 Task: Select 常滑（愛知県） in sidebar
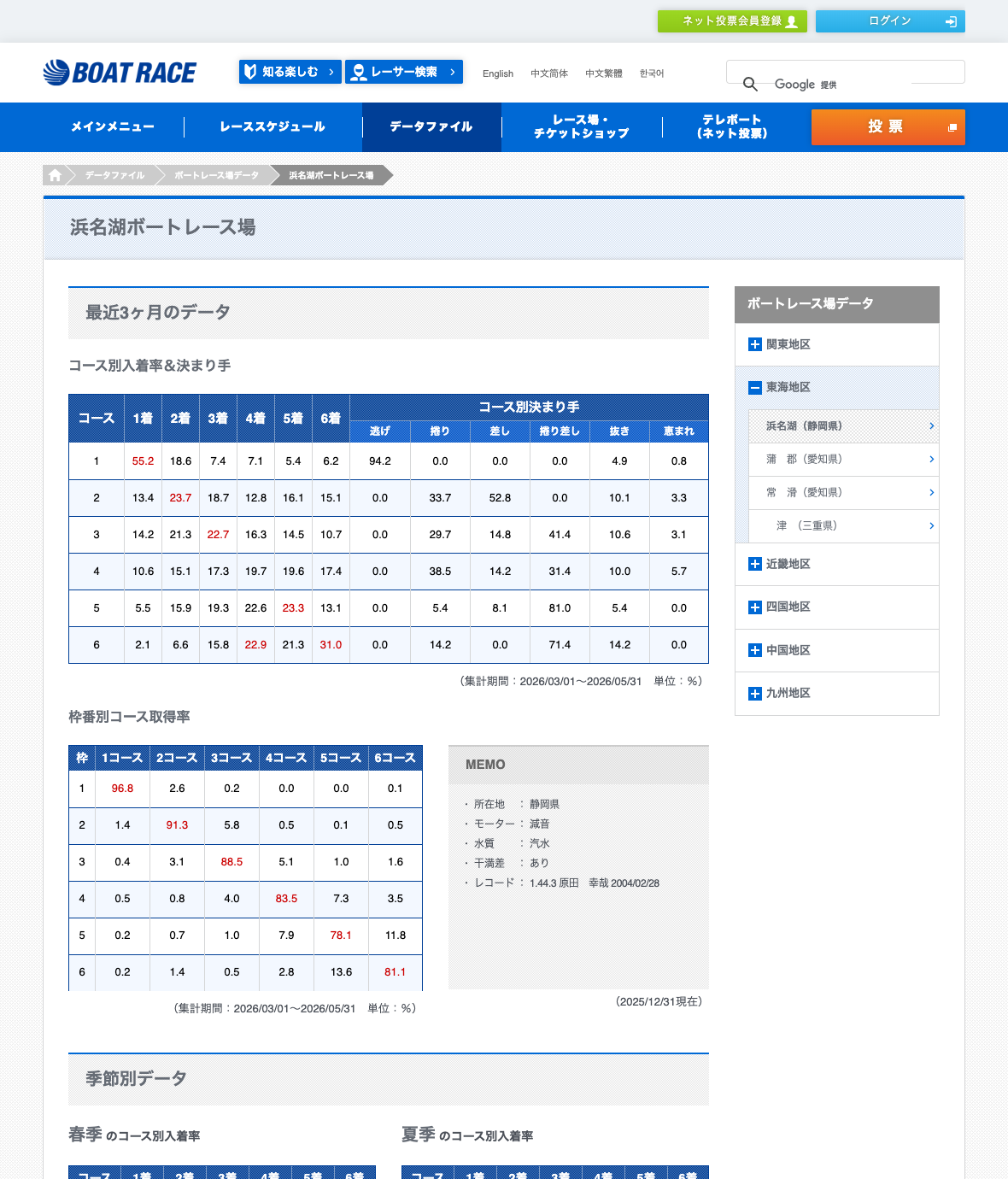844,492
